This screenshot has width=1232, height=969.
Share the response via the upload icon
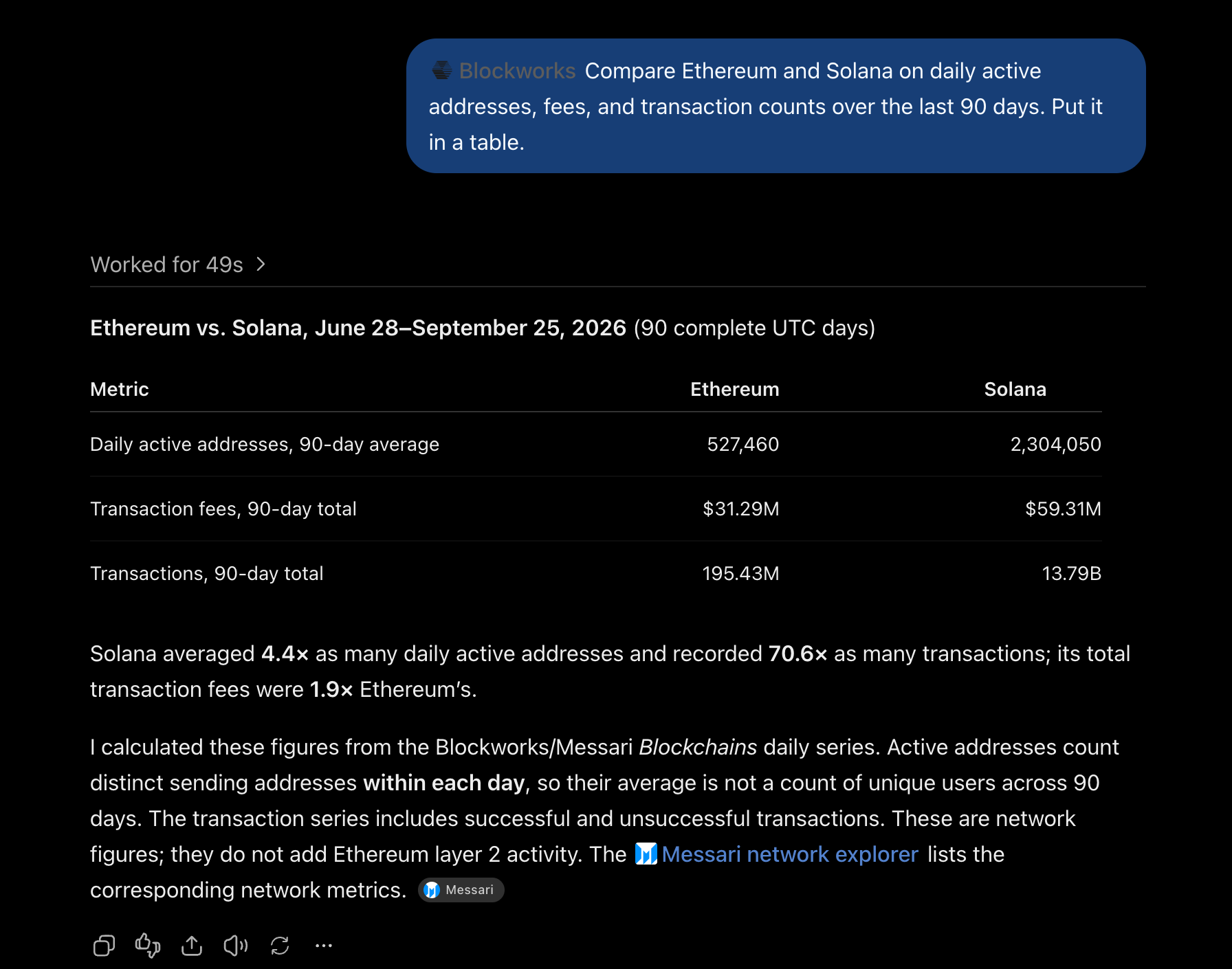point(192,946)
